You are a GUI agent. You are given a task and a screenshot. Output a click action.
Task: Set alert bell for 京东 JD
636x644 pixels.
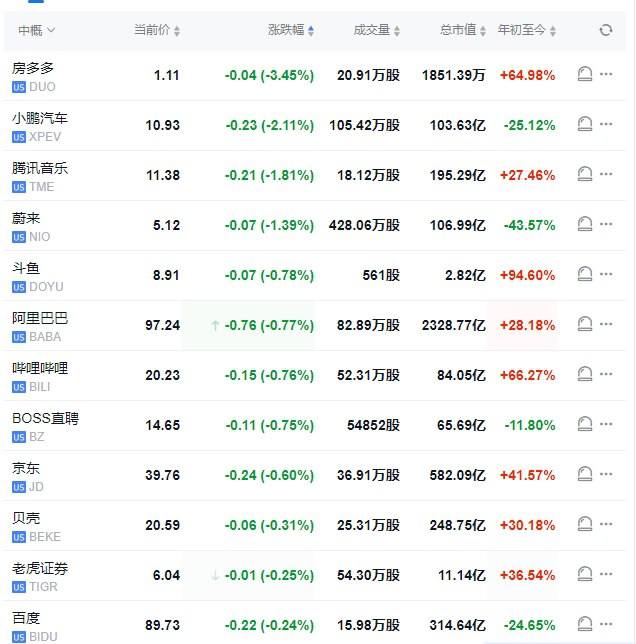(x=585, y=474)
